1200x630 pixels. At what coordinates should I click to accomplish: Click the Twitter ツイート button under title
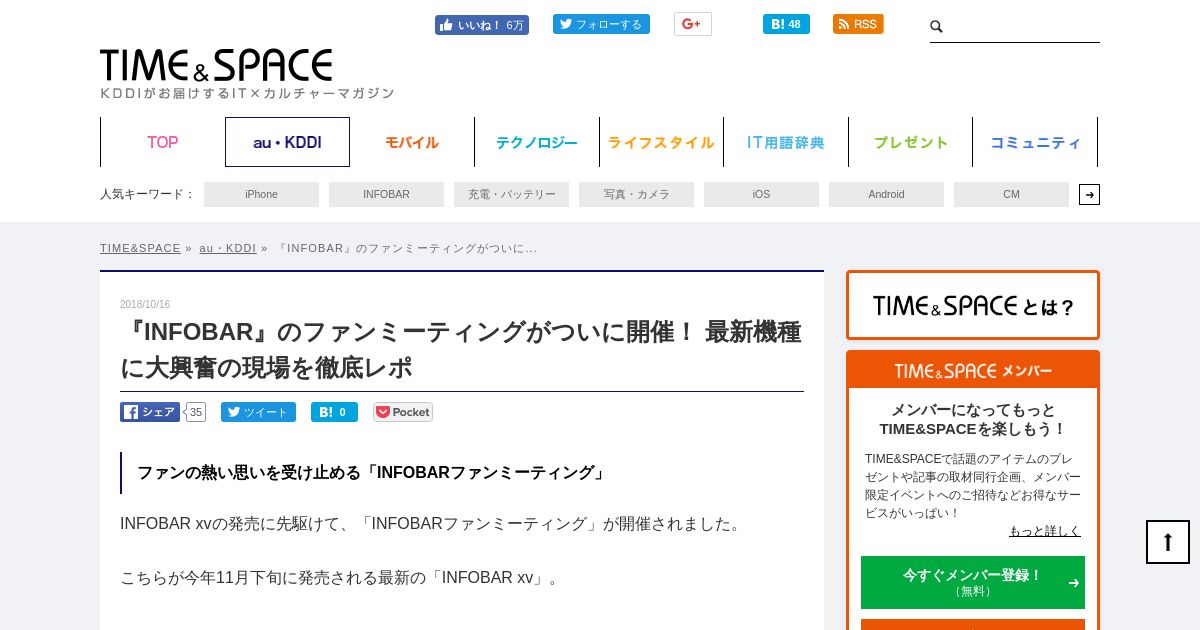coord(258,412)
